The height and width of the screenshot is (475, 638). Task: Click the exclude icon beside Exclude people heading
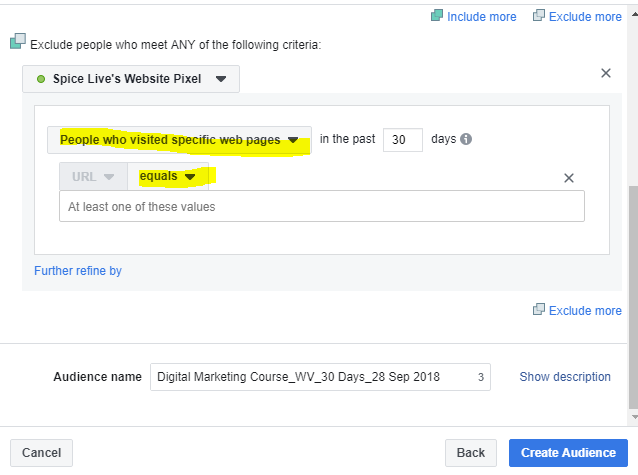pos(18,41)
